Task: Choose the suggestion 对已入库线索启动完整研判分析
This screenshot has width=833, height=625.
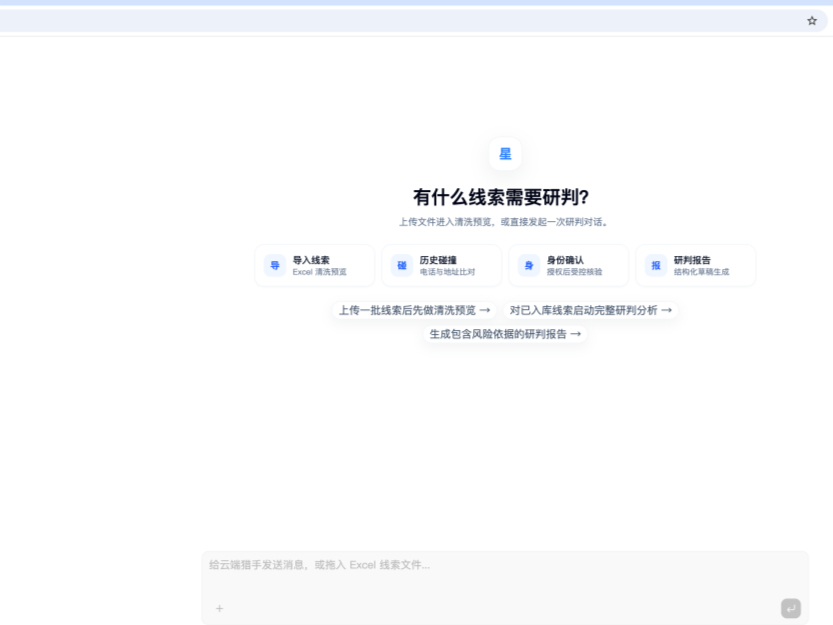Action: coord(590,310)
